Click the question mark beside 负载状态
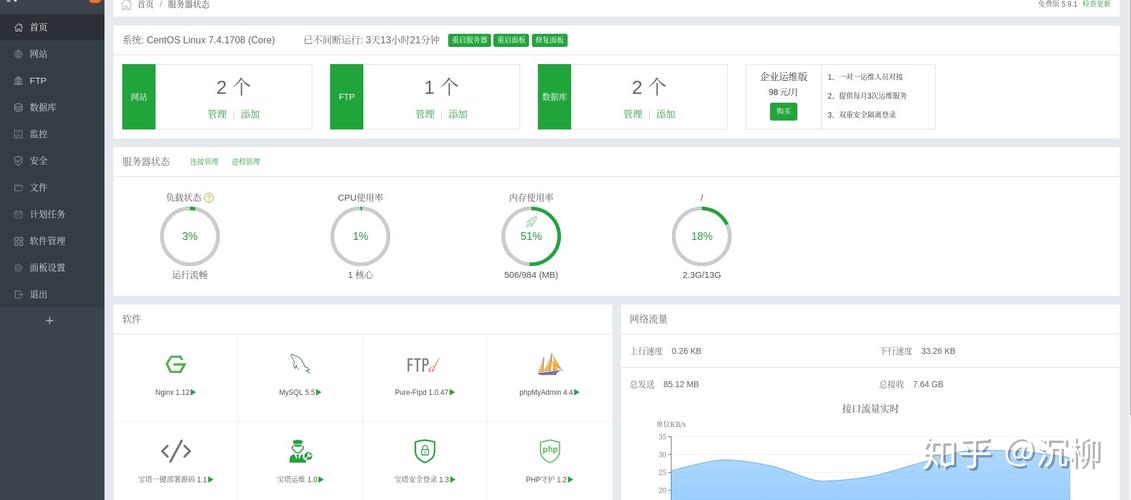The width and height of the screenshot is (1131, 500). pyautogui.click(x=209, y=197)
